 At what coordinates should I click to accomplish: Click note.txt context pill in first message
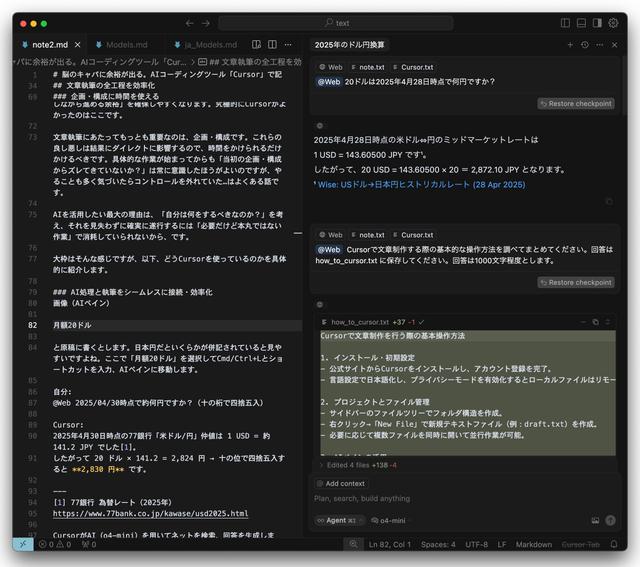368,67
